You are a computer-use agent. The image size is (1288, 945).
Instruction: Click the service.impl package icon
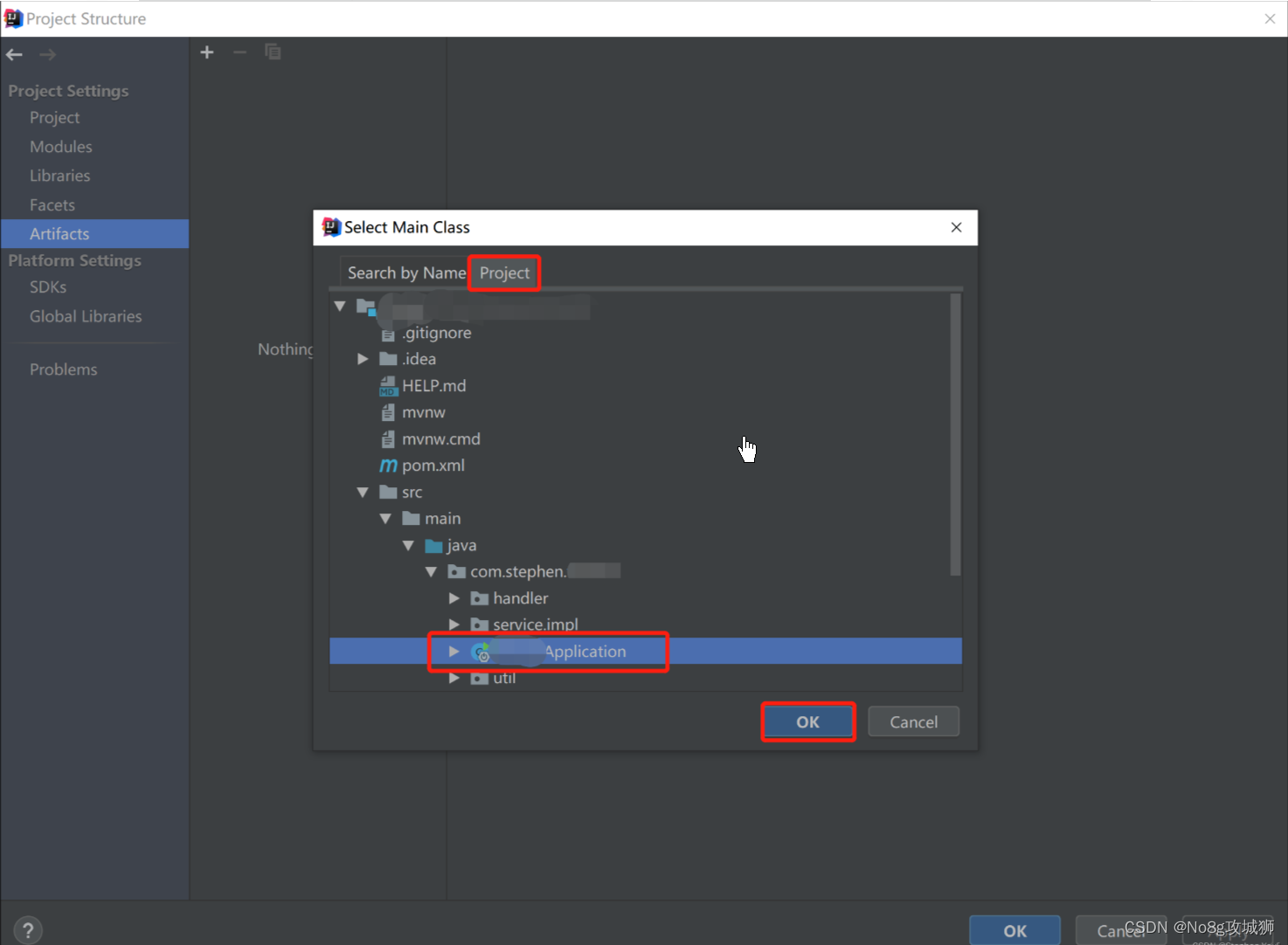[x=479, y=624]
